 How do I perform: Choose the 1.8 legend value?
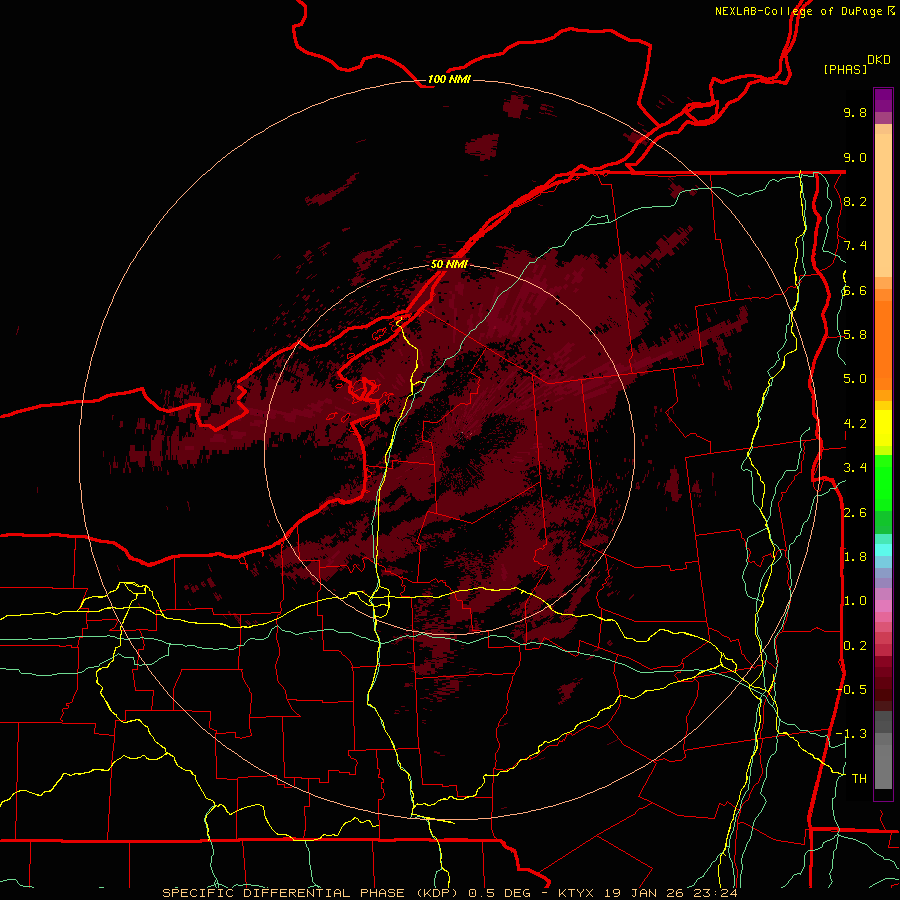(x=855, y=557)
